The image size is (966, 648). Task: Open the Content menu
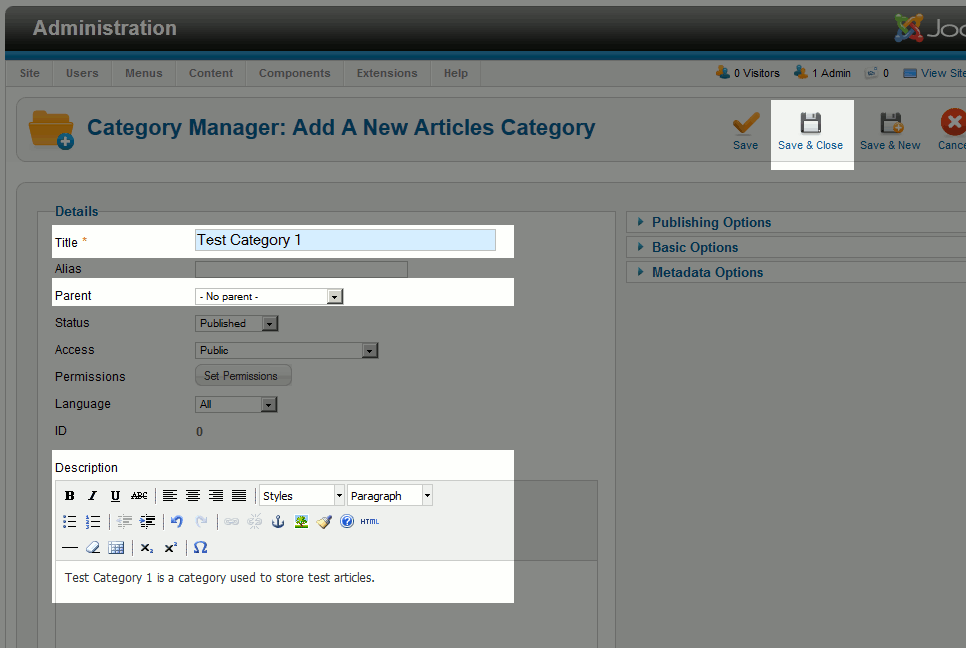point(211,73)
